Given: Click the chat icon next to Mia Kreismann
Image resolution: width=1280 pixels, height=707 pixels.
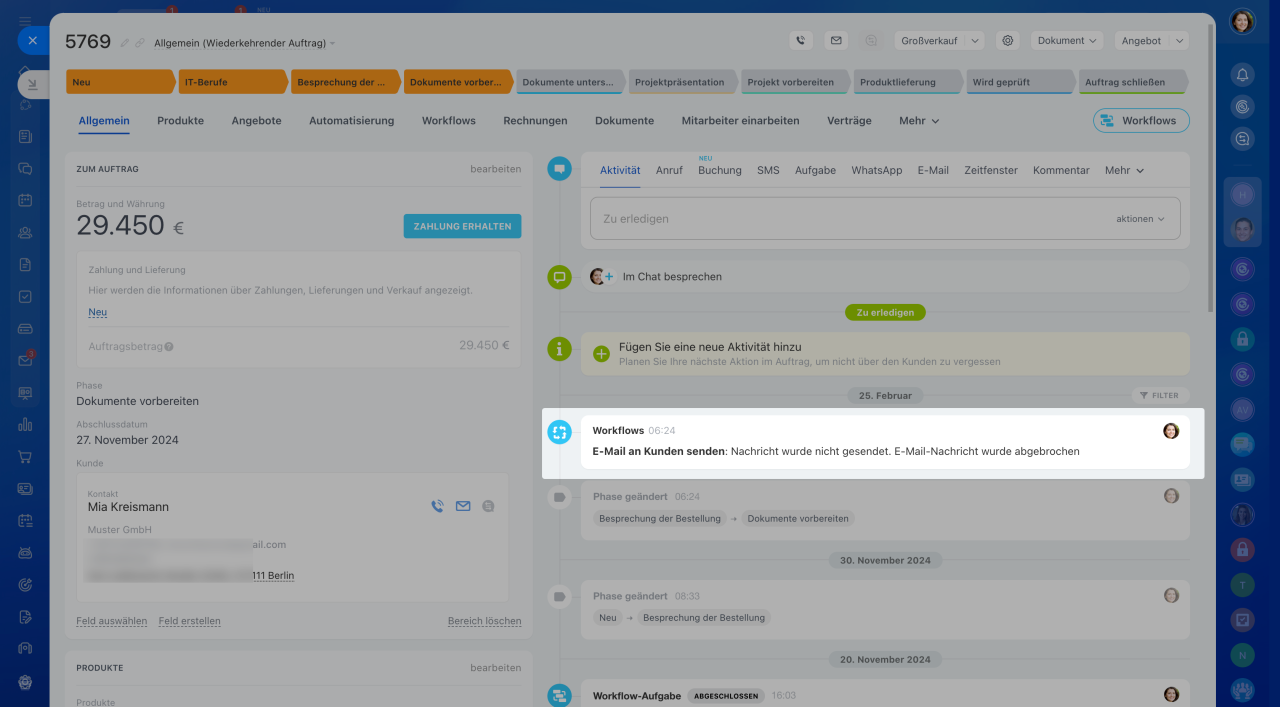Looking at the screenshot, I should pos(488,507).
